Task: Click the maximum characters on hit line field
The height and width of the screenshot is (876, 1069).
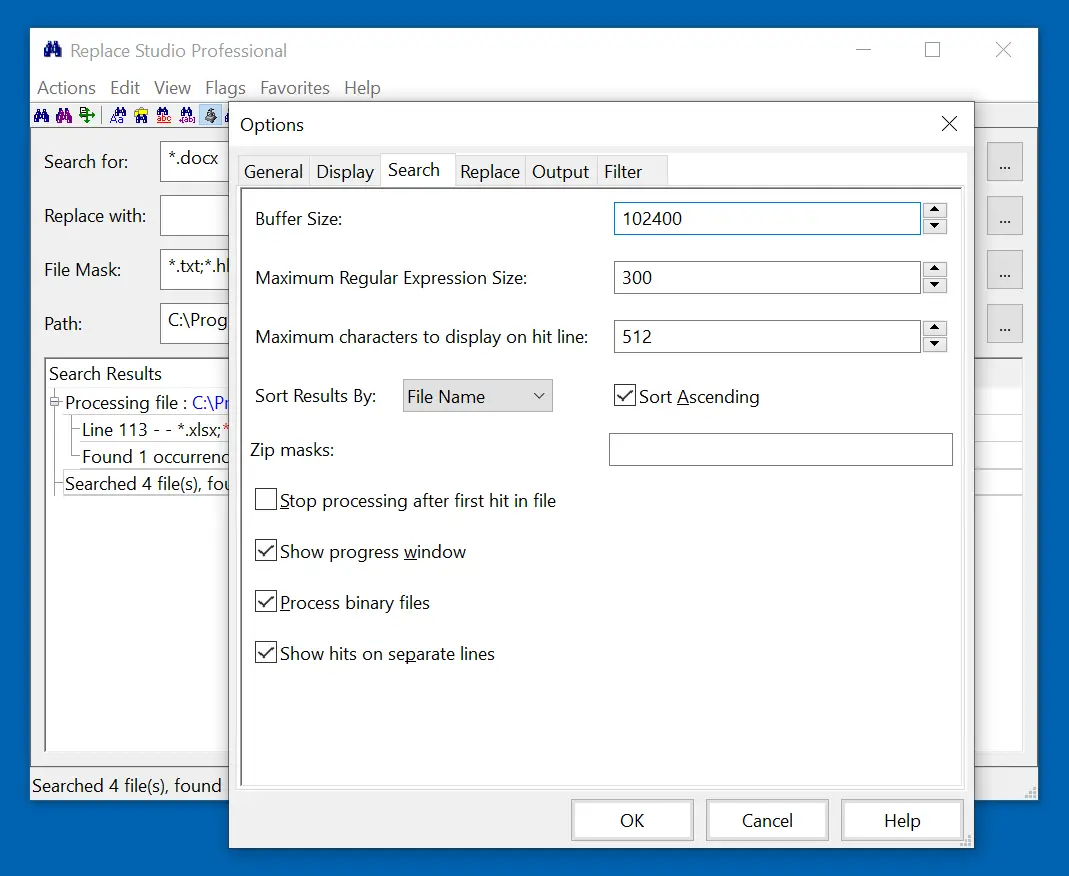Action: (767, 336)
